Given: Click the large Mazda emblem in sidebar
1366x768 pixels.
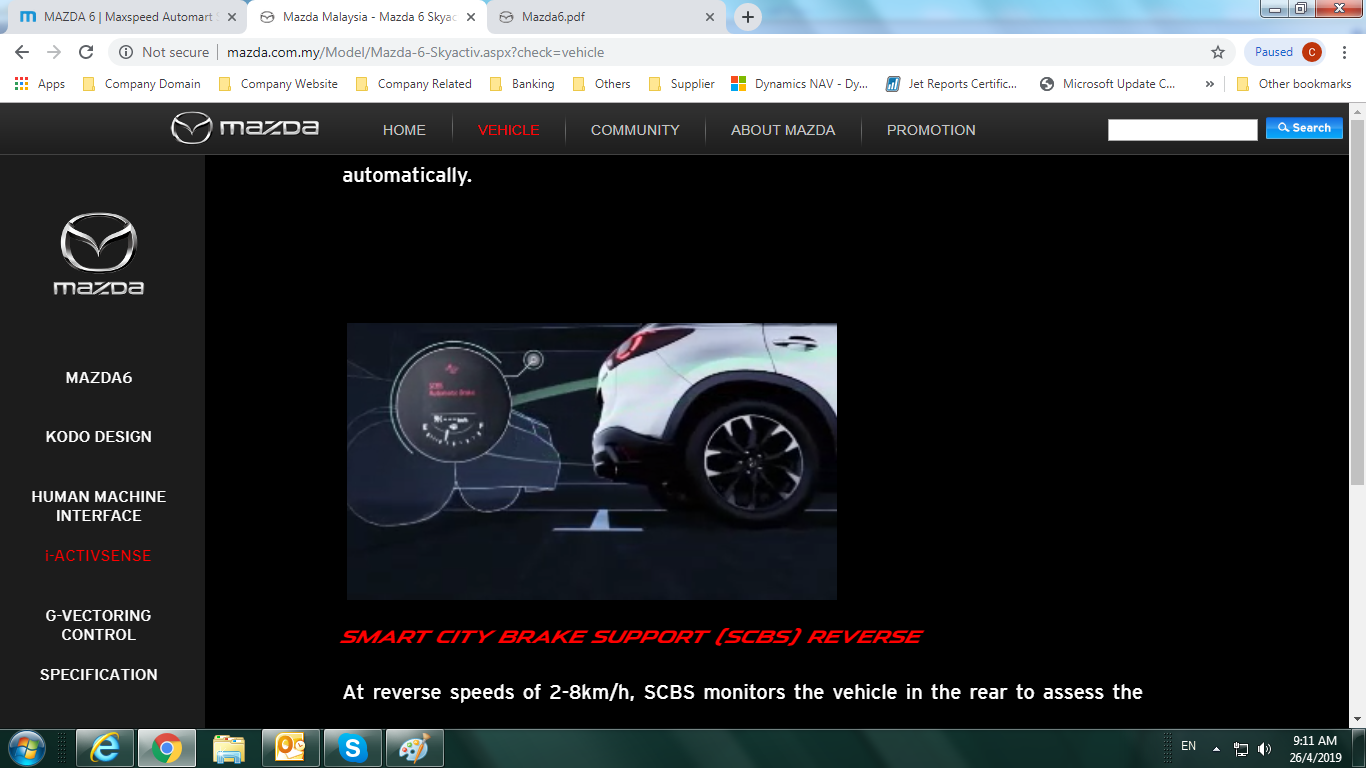Looking at the screenshot, I should coord(98,254).
